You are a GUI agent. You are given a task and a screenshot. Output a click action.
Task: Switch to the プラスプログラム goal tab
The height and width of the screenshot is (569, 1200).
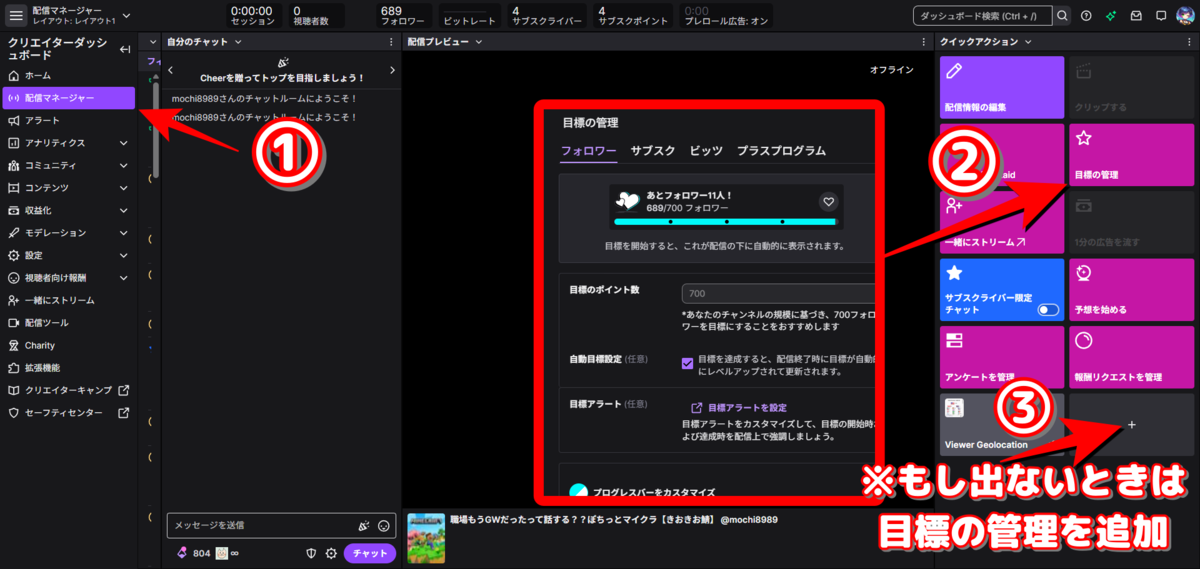tap(781, 151)
